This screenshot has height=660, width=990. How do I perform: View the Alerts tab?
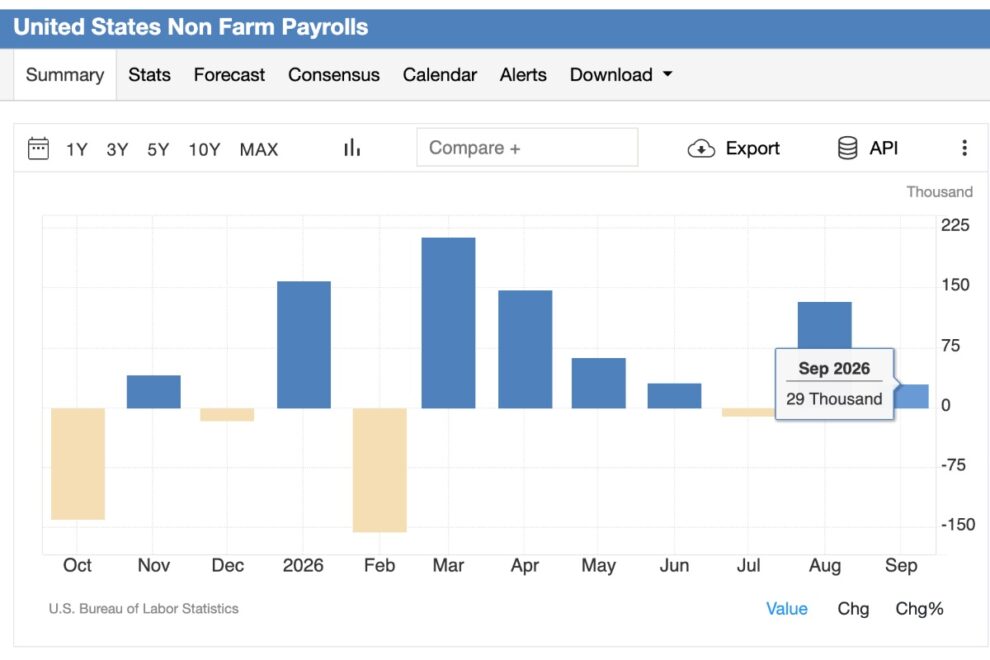point(523,75)
